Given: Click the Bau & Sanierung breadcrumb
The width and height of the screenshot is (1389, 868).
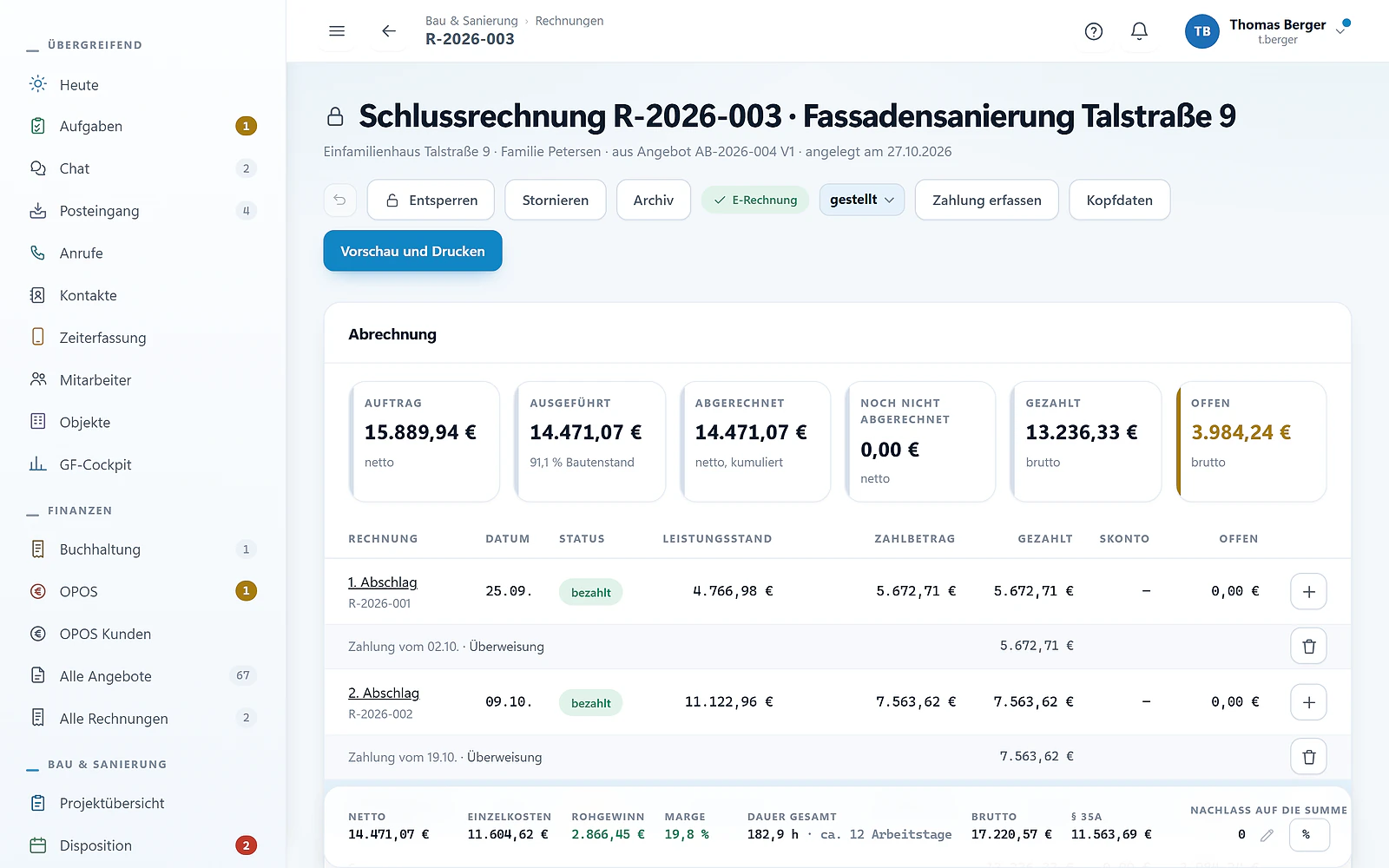Looking at the screenshot, I should pos(471,21).
